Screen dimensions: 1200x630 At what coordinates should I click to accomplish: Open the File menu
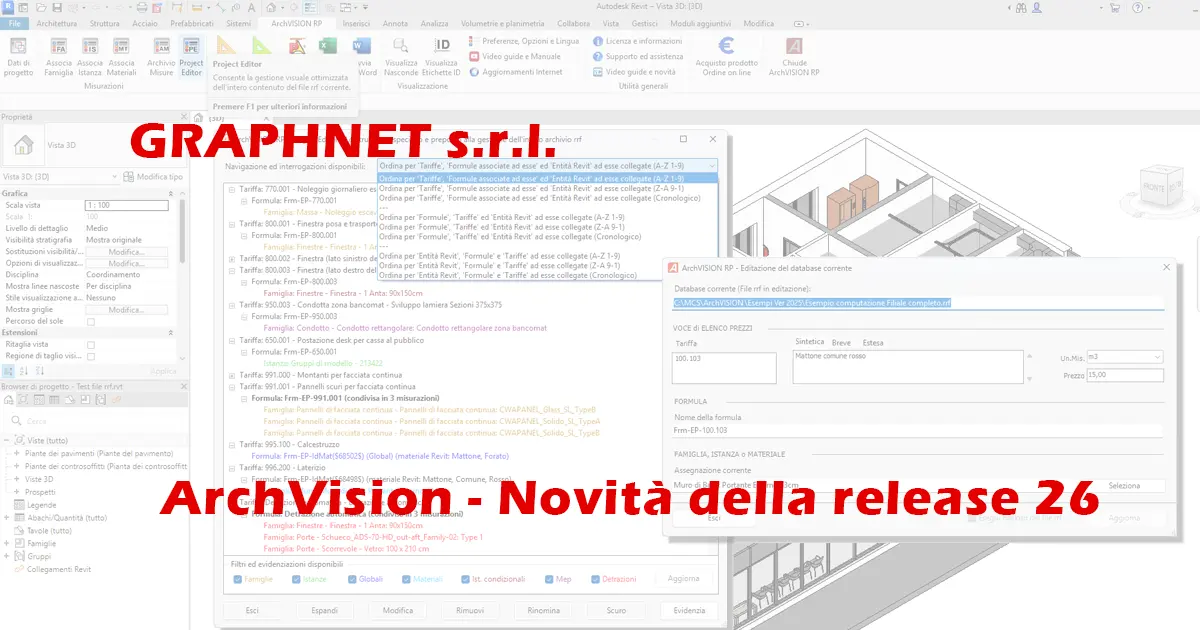click(x=15, y=23)
